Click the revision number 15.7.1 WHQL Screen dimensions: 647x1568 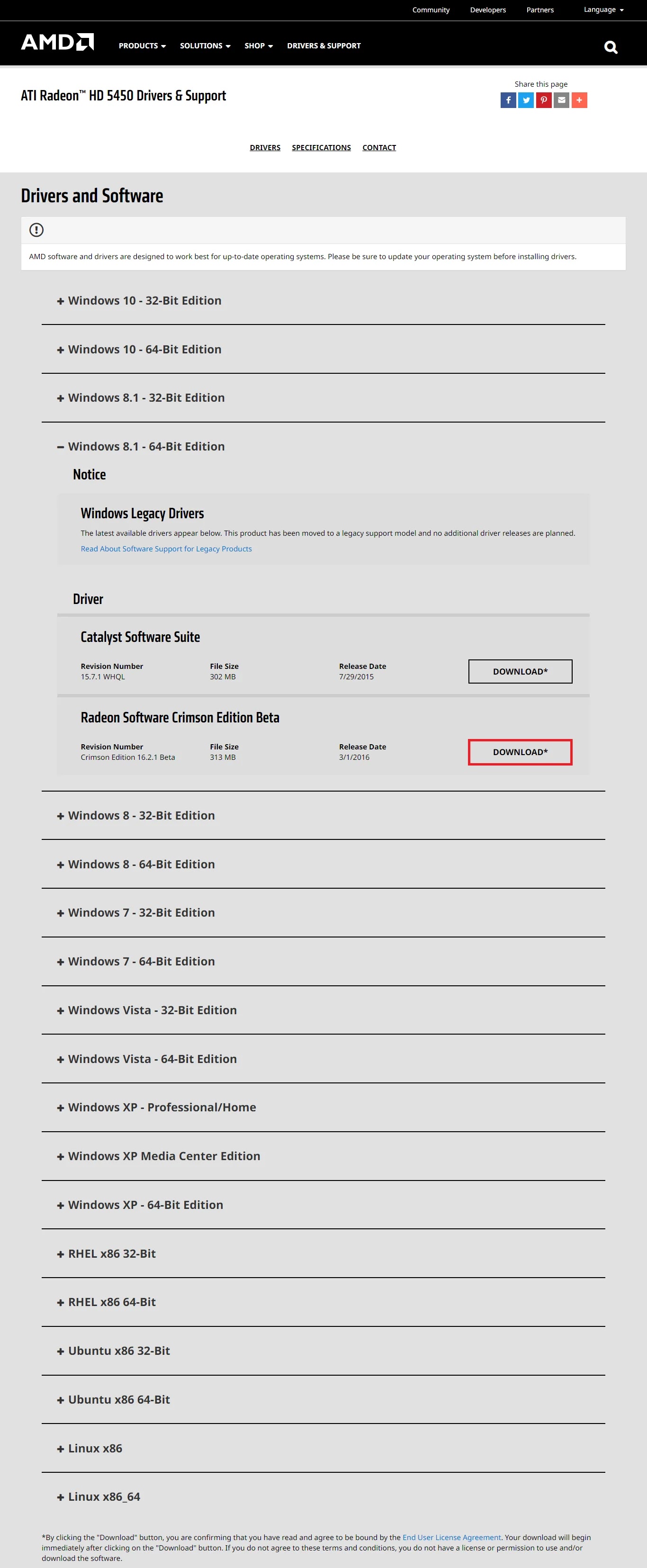(103, 677)
